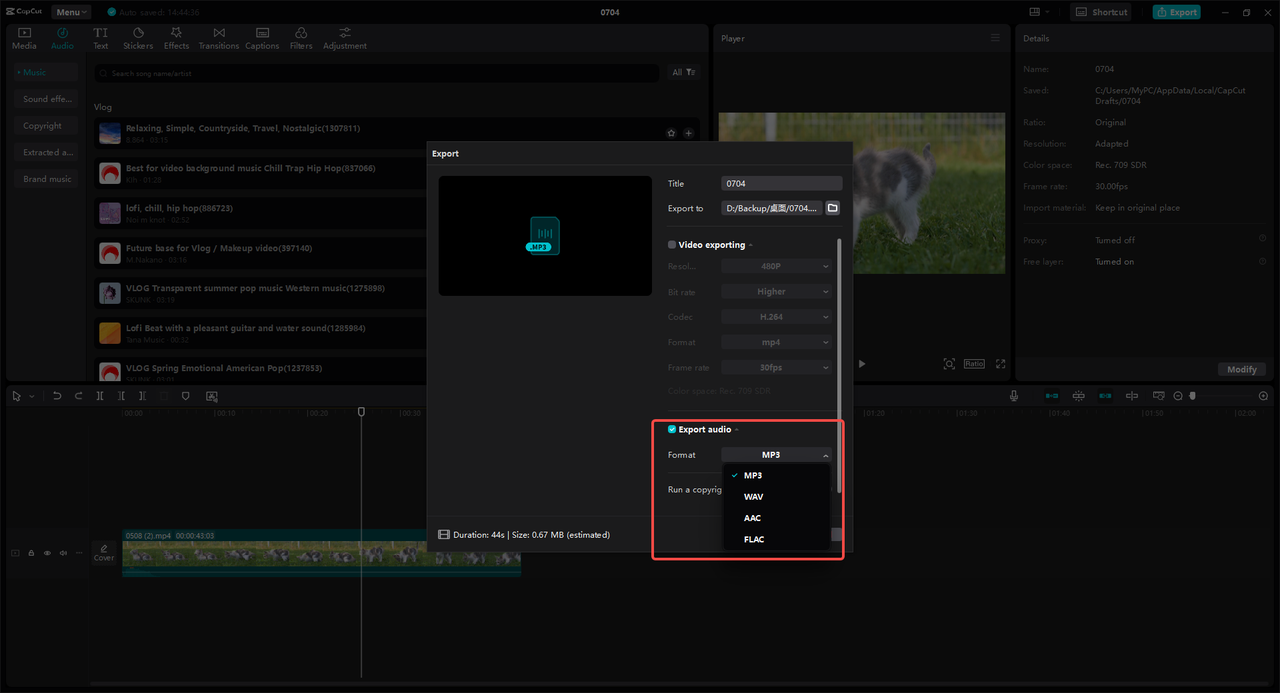1280x693 pixels.
Task: Favorite the Relaxing, Simple, Countryside track
Action: [671, 133]
